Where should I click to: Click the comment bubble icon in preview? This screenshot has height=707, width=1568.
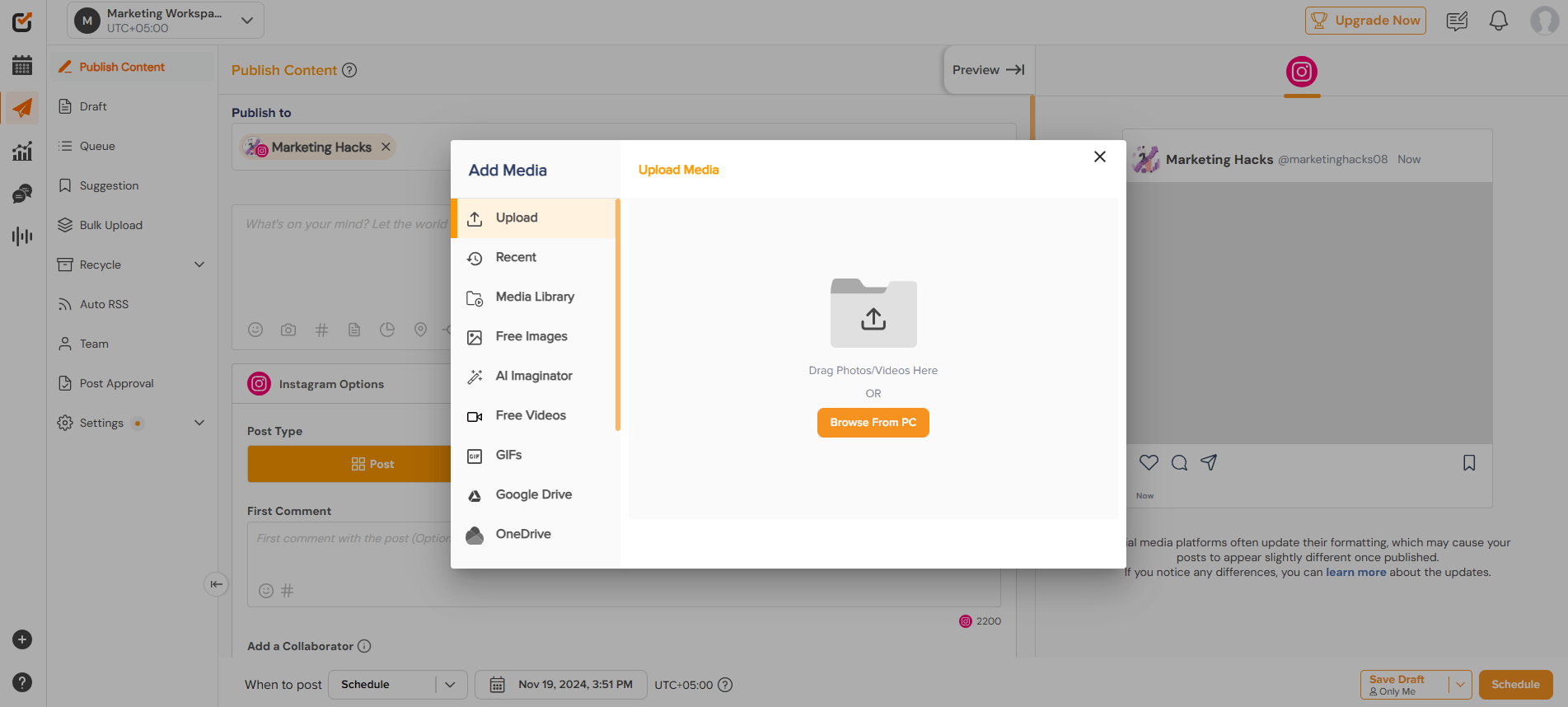pyautogui.click(x=1180, y=462)
